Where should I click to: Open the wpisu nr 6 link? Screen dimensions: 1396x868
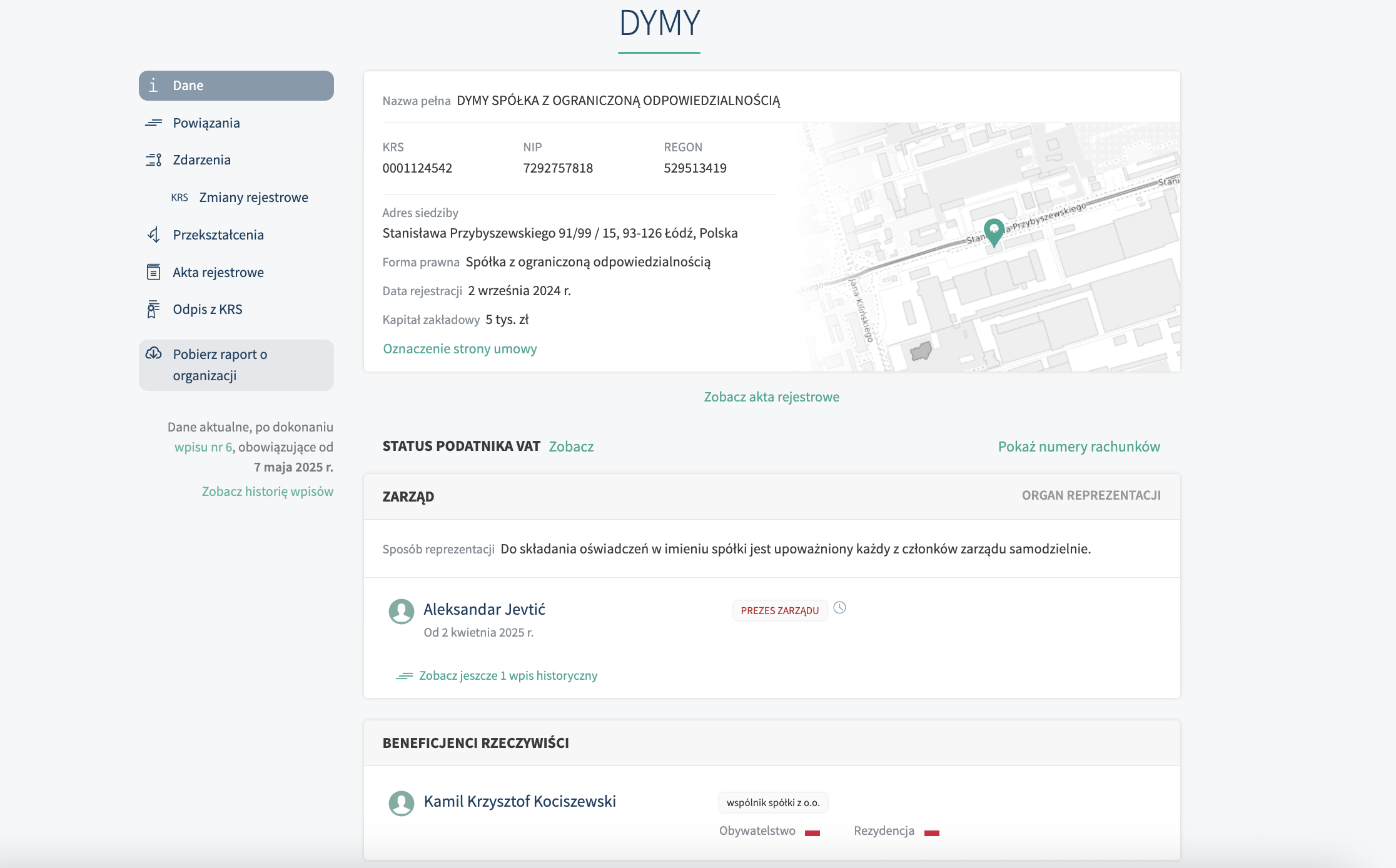tap(203, 447)
